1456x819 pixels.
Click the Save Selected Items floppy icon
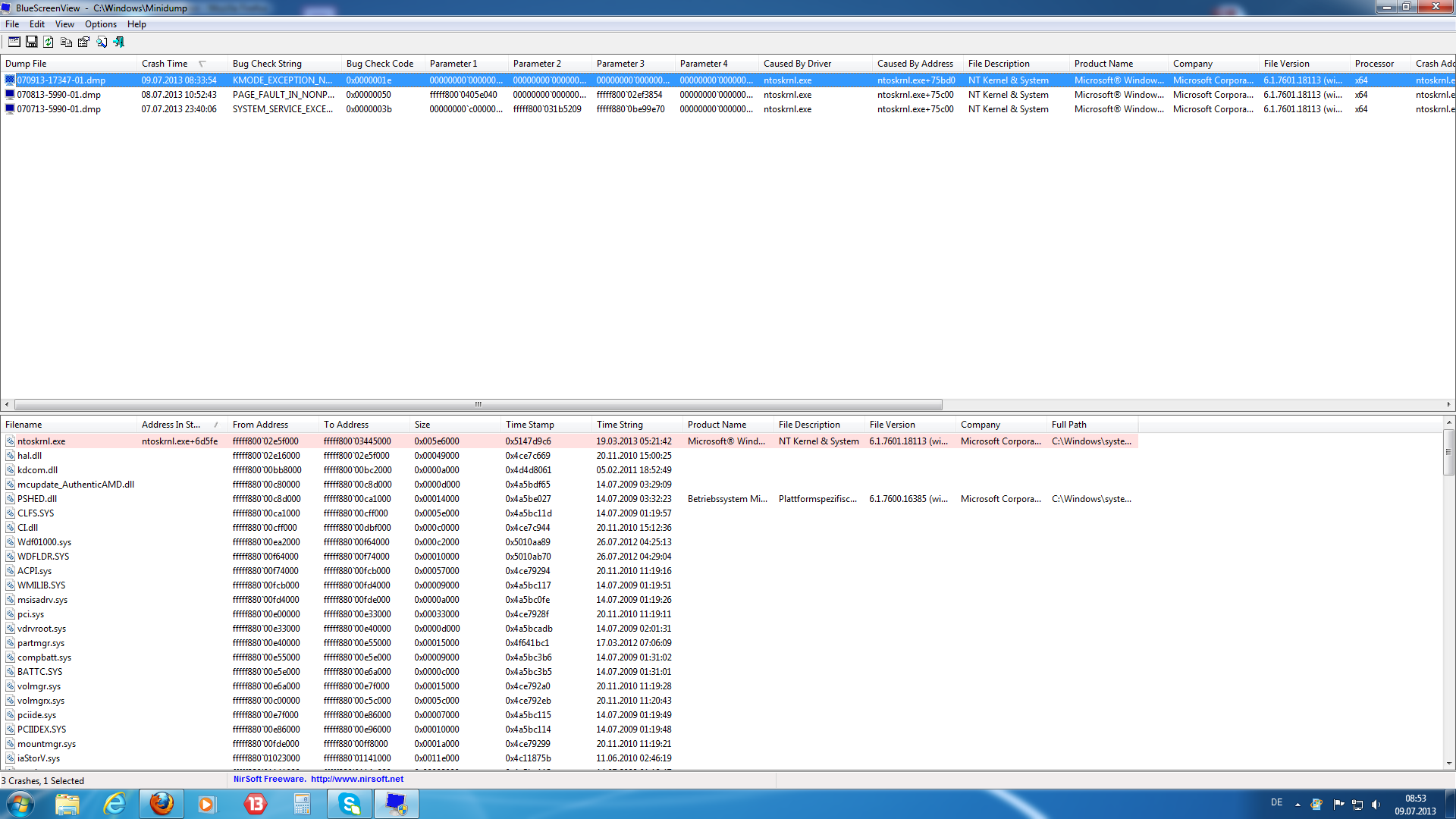31,42
